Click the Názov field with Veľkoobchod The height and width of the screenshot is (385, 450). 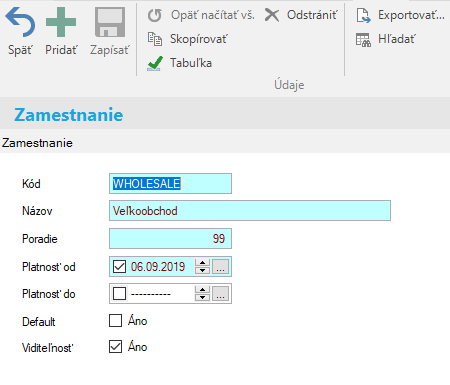(250, 211)
